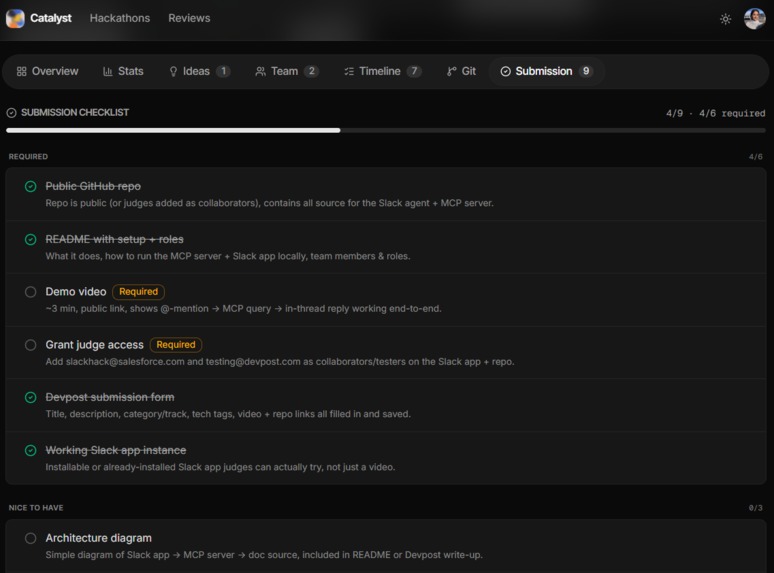Click the Submission count badge 9
The width and height of the screenshot is (774, 573).
coord(586,72)
